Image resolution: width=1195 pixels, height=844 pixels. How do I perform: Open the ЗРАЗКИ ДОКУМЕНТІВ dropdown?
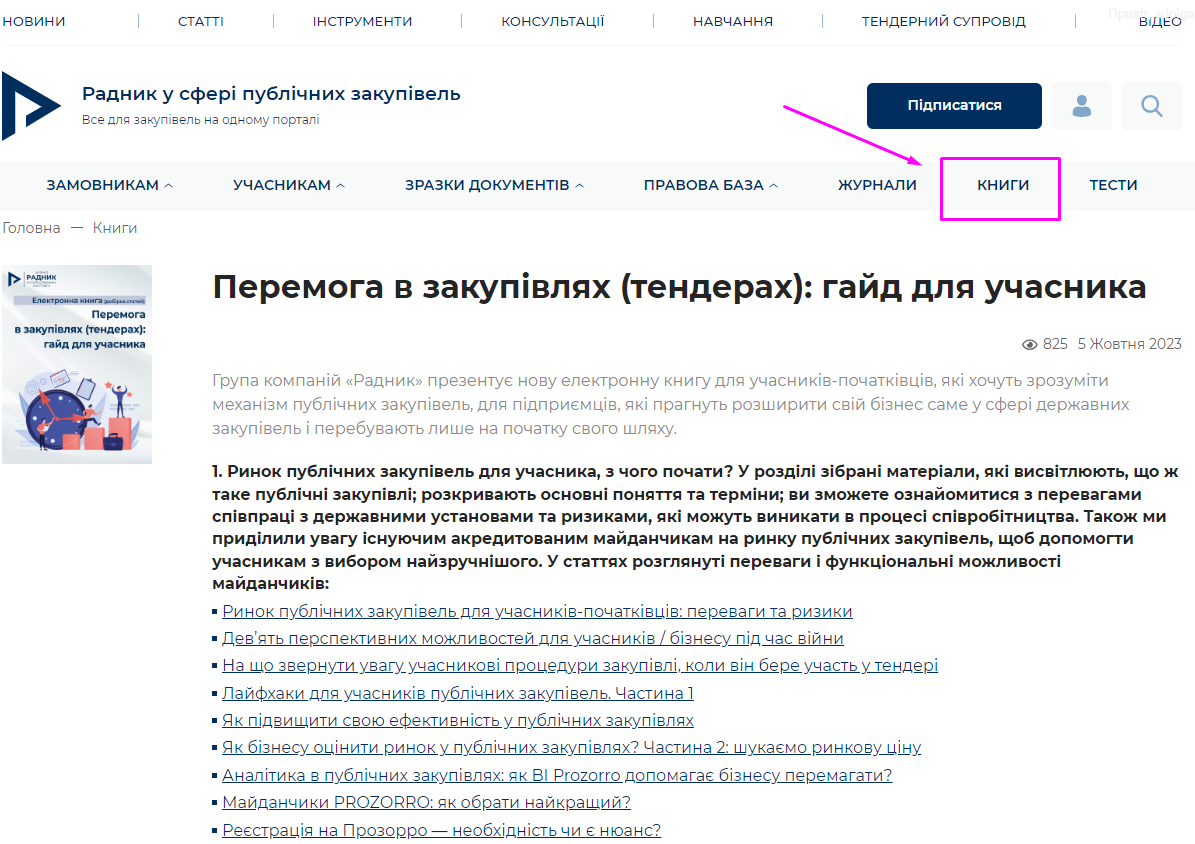(x=494, y=185)
